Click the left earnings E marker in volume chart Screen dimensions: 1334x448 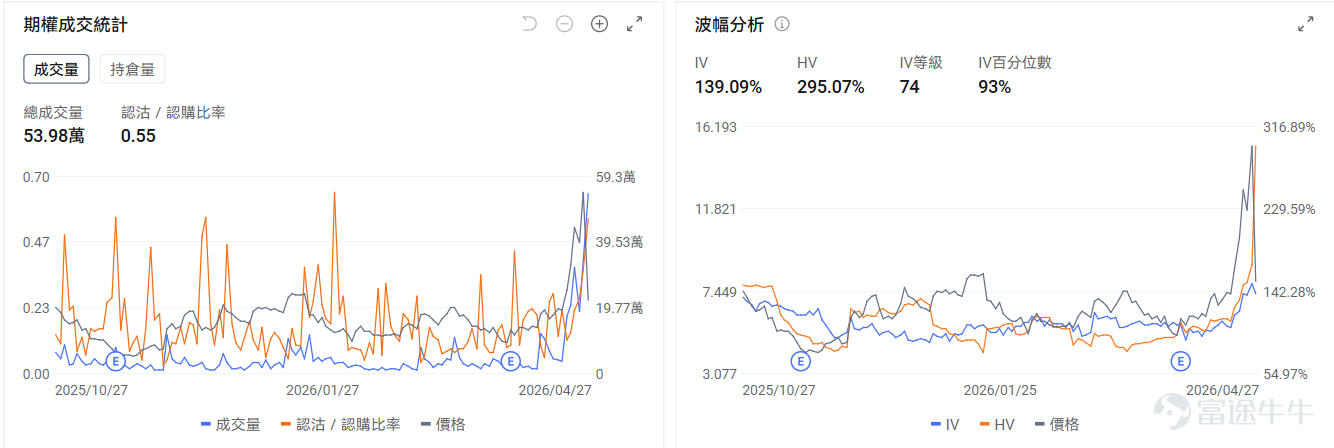point(114,360)
